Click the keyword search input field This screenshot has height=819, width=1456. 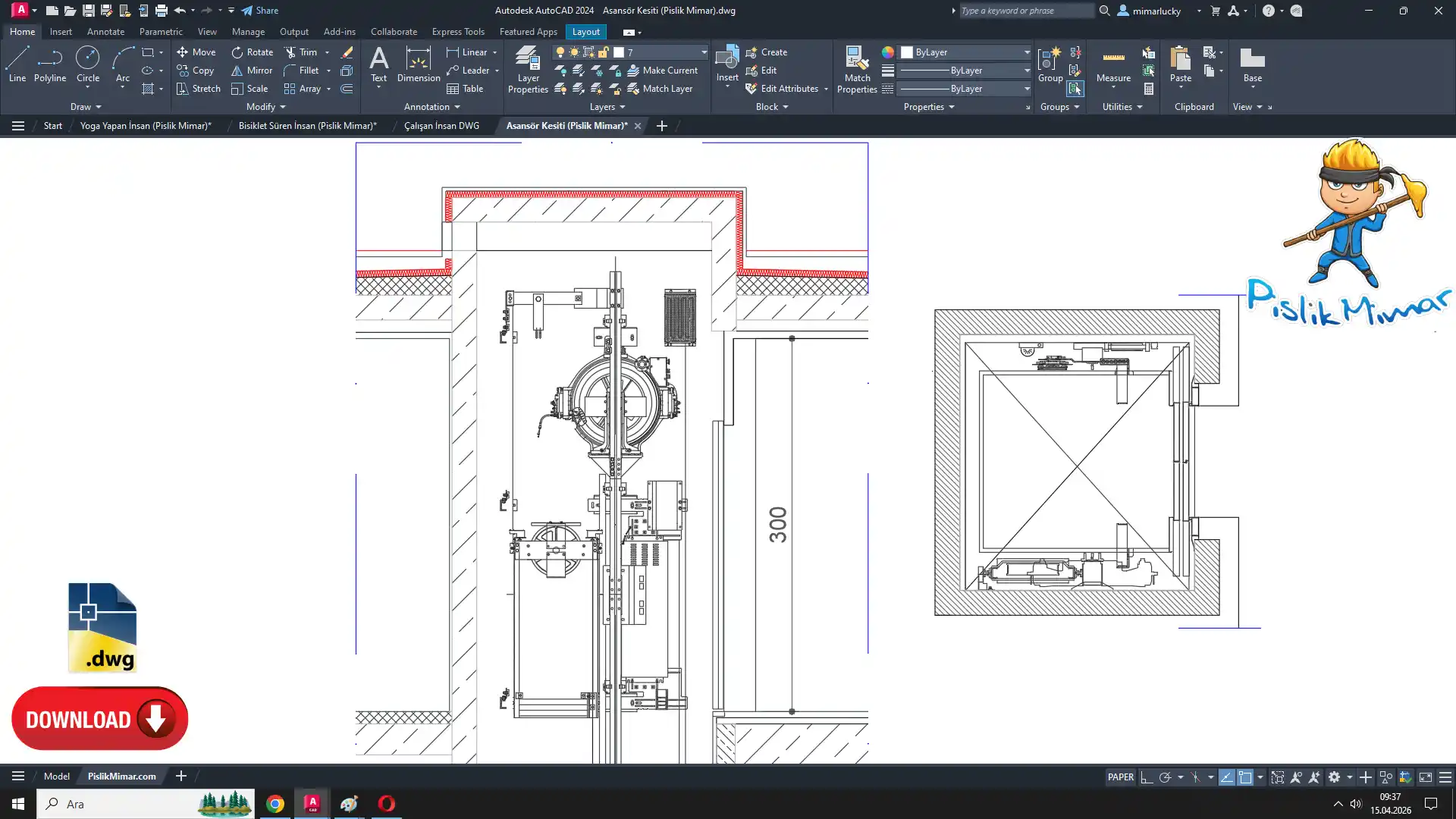point(1024,11)
